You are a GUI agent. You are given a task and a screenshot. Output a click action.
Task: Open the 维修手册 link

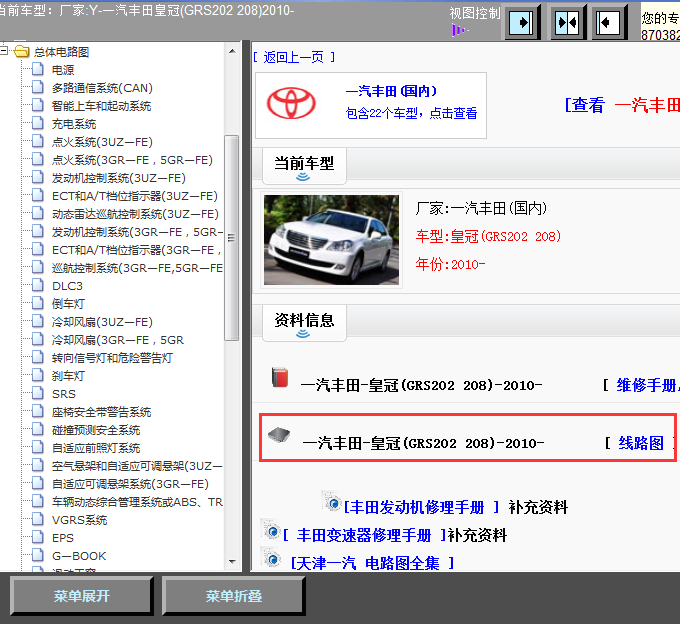point(648,385)
